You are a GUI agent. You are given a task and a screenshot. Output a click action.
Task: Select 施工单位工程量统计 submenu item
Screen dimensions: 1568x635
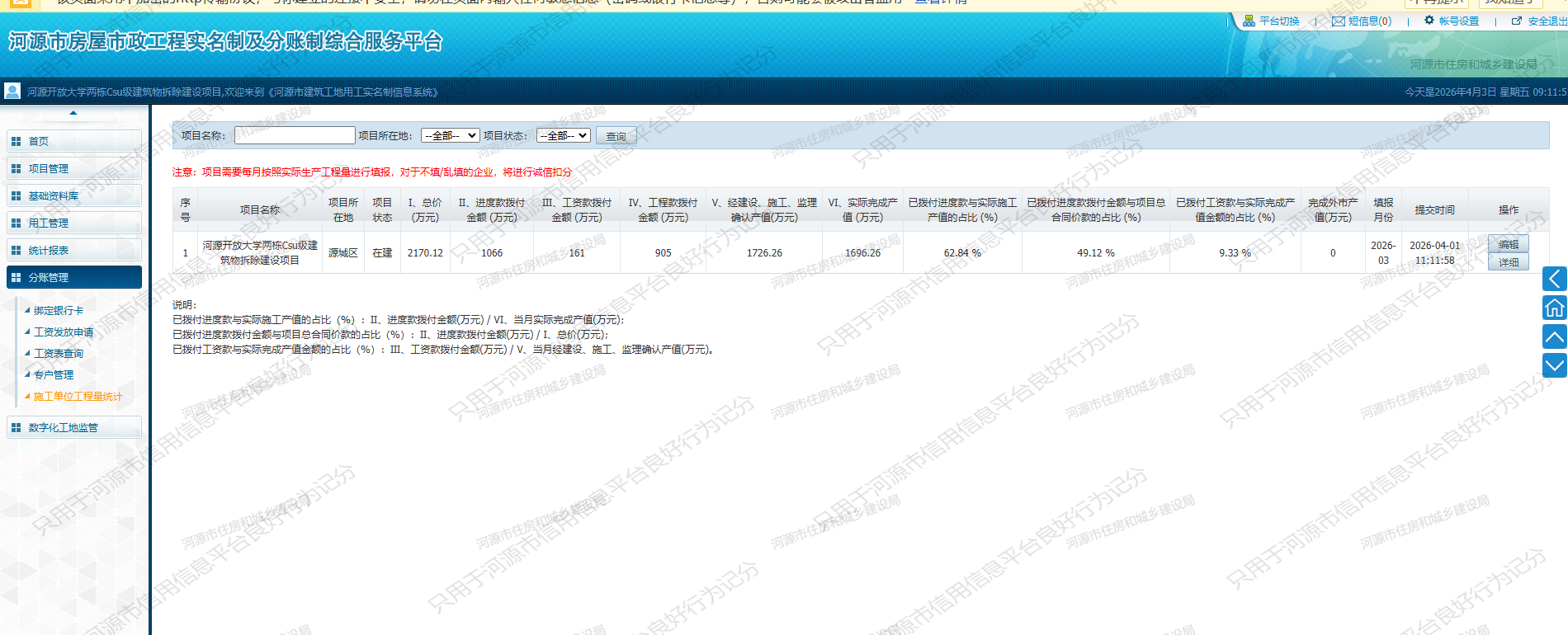pyautogui.click(x=78, y=397)
